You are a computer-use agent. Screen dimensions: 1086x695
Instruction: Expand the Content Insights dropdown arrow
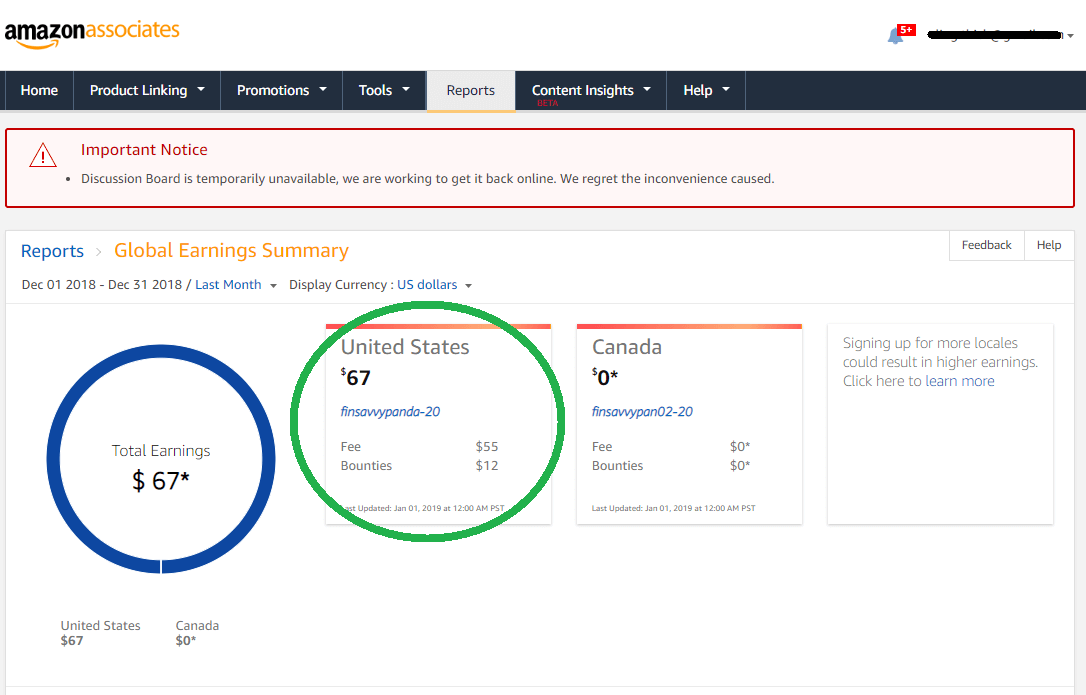coord(647,89)
